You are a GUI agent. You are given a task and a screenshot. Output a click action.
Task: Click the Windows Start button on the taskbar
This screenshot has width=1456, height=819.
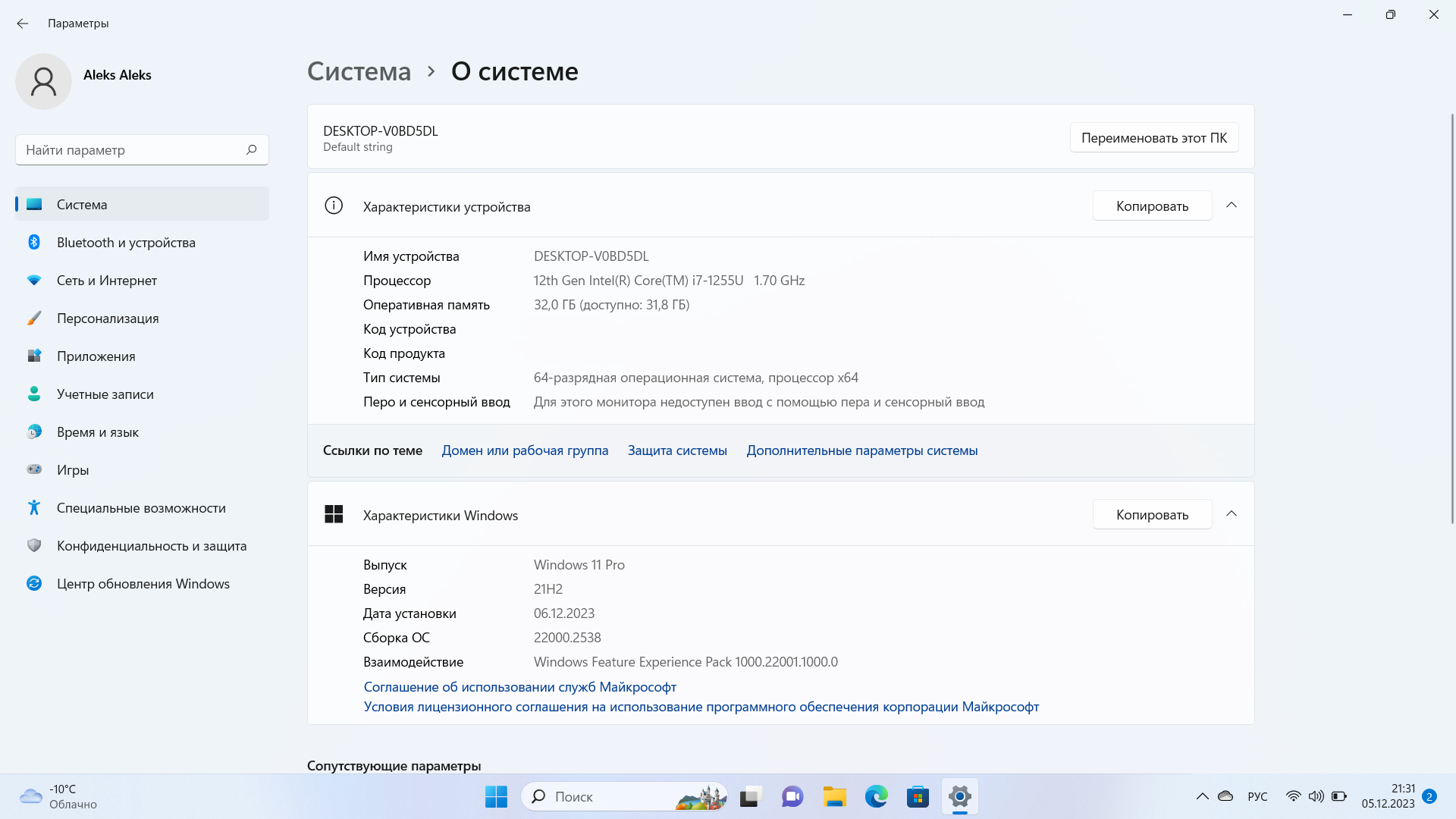tap(496, 796)
